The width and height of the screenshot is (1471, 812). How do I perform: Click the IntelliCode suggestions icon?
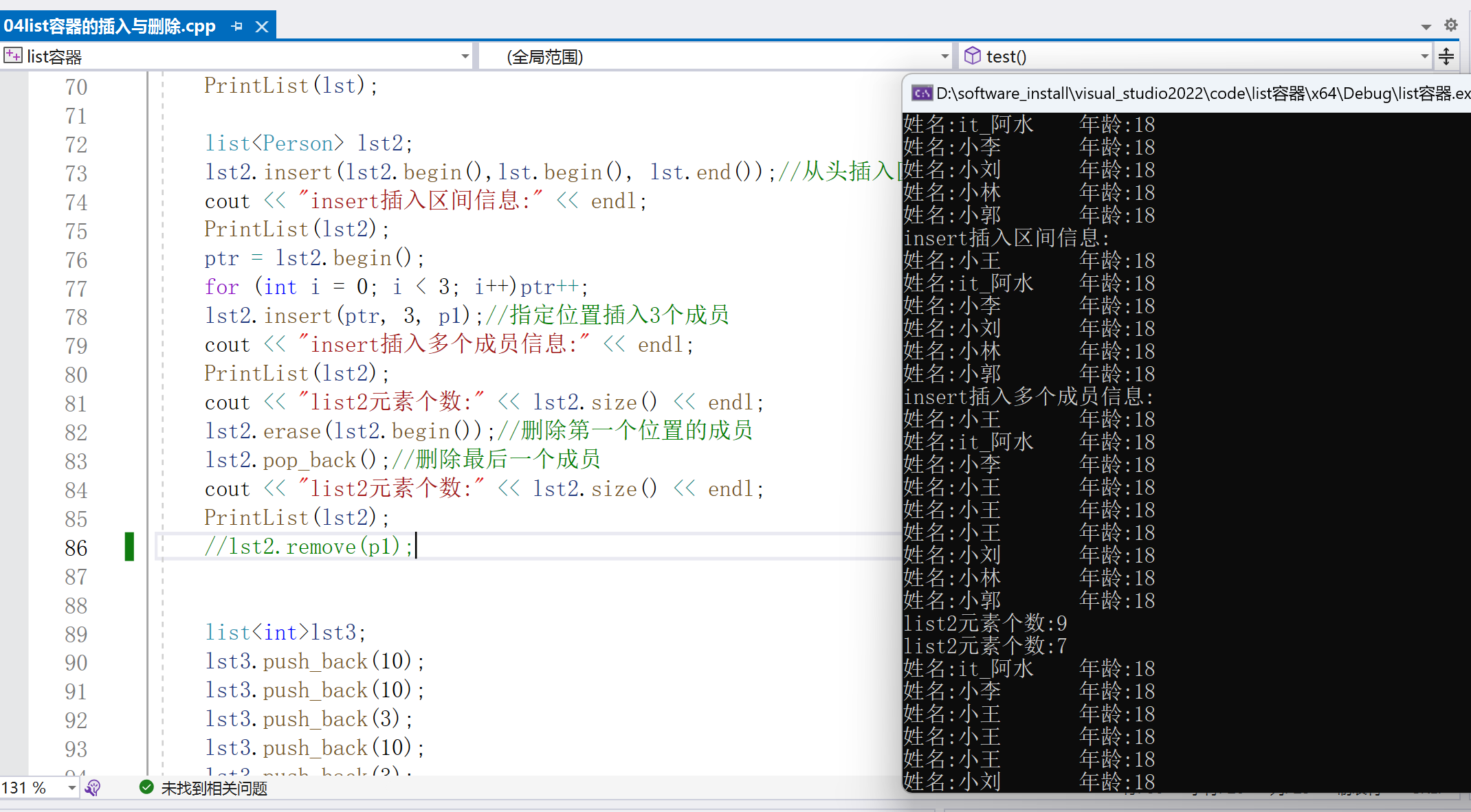93,787
